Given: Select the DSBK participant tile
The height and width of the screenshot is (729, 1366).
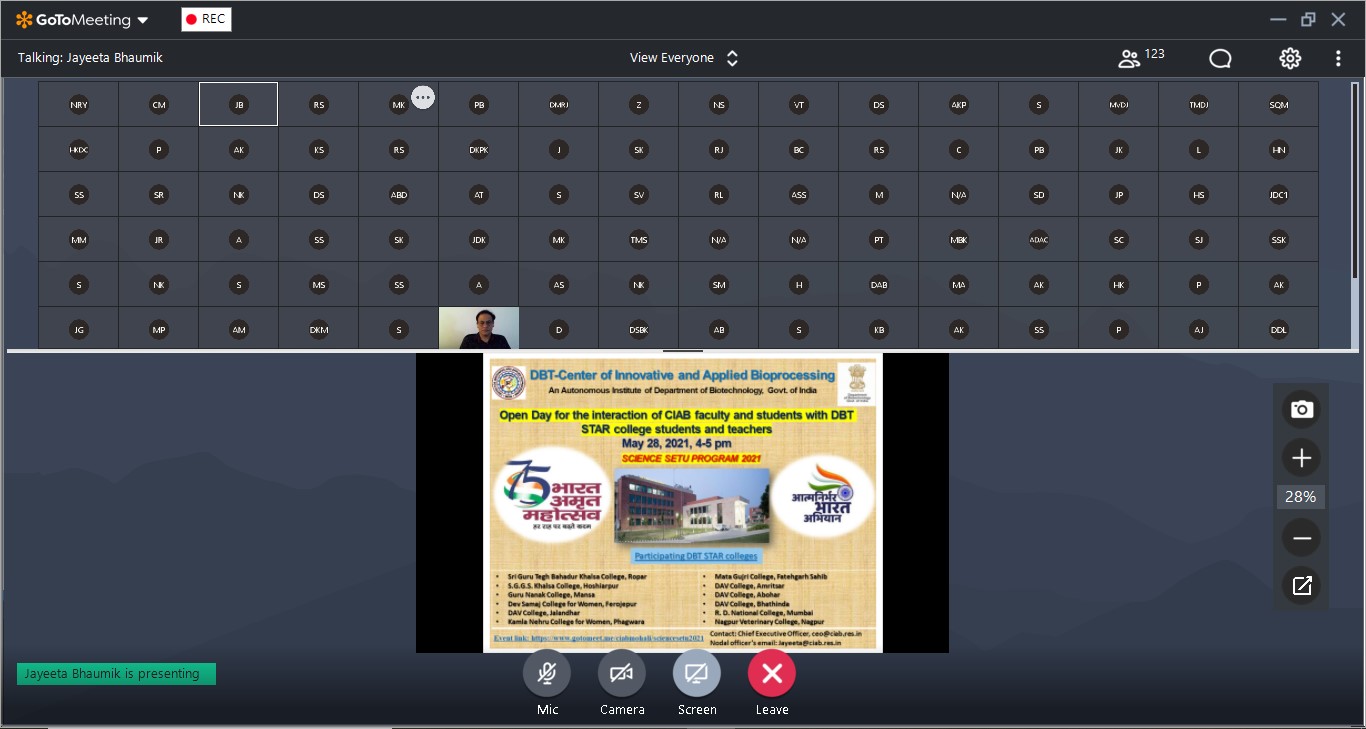Looking at the screenshot, I should [x=639, y=329].
